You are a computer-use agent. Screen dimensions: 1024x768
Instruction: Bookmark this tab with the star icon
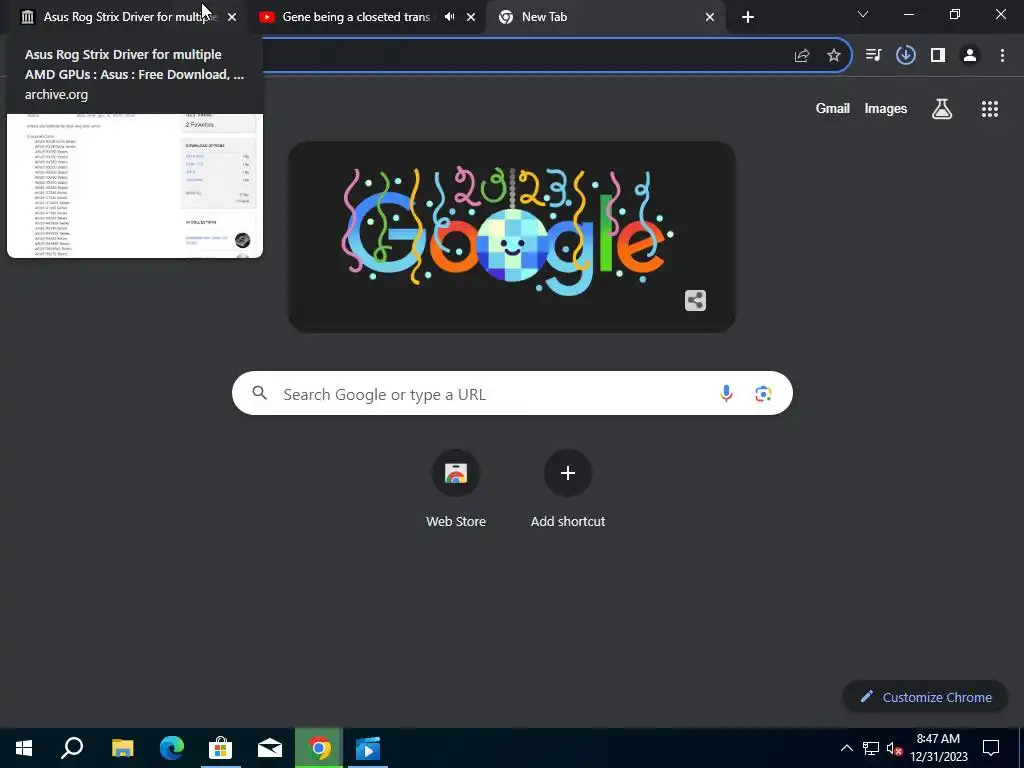pos(834,56)
